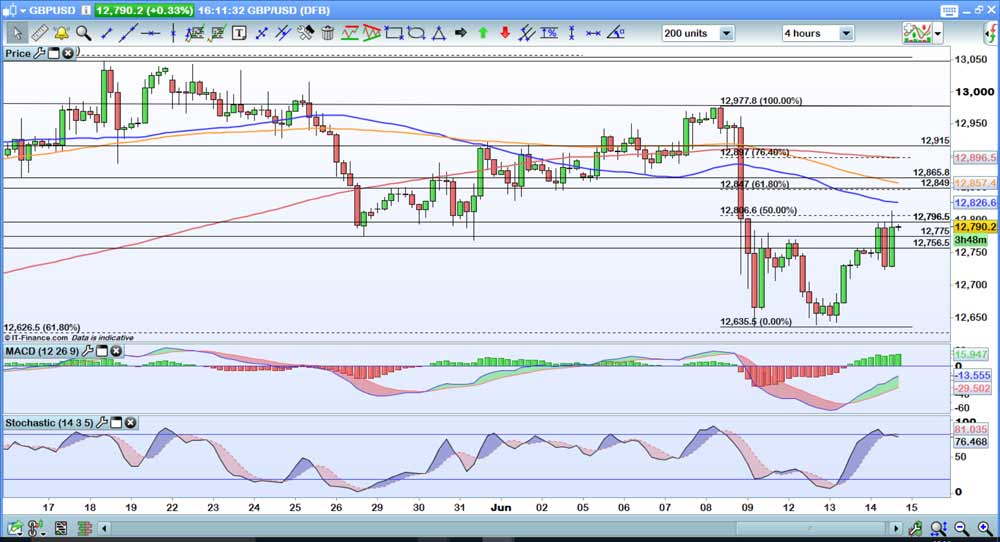Image resolution: width=1000 pixels, height=542 pixels.
Task: Select the ruler measurement tool
Action: coord(40,33)
